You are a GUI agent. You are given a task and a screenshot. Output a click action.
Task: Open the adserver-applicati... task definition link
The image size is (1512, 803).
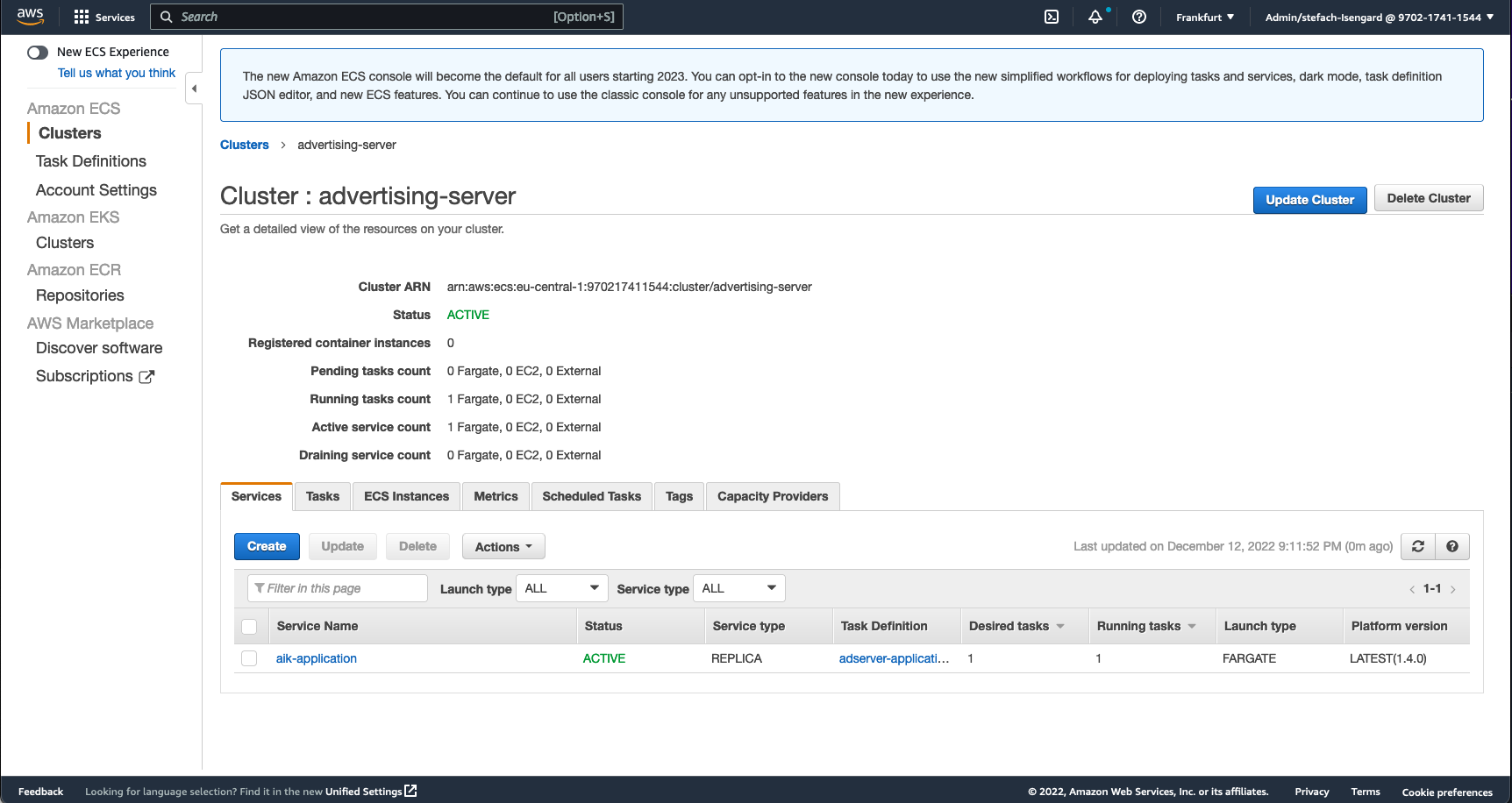[894, 658]
